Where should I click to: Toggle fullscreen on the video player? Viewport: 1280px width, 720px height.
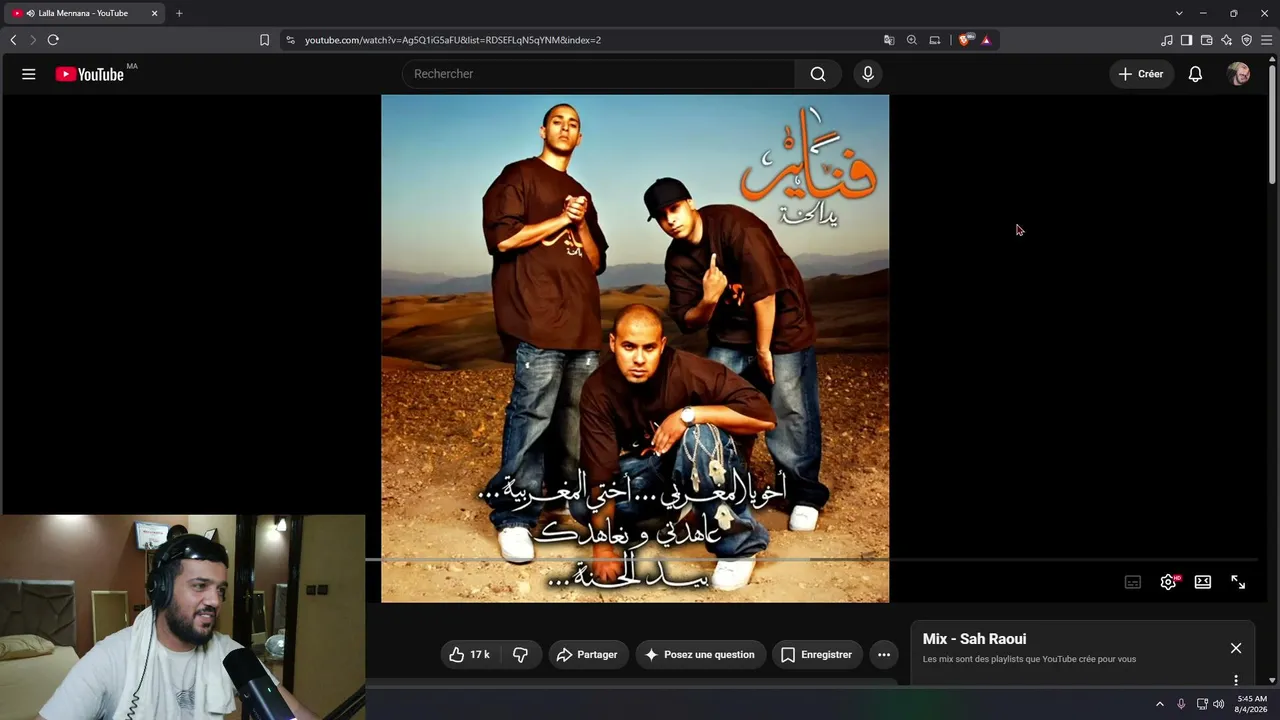(1238, 582)
